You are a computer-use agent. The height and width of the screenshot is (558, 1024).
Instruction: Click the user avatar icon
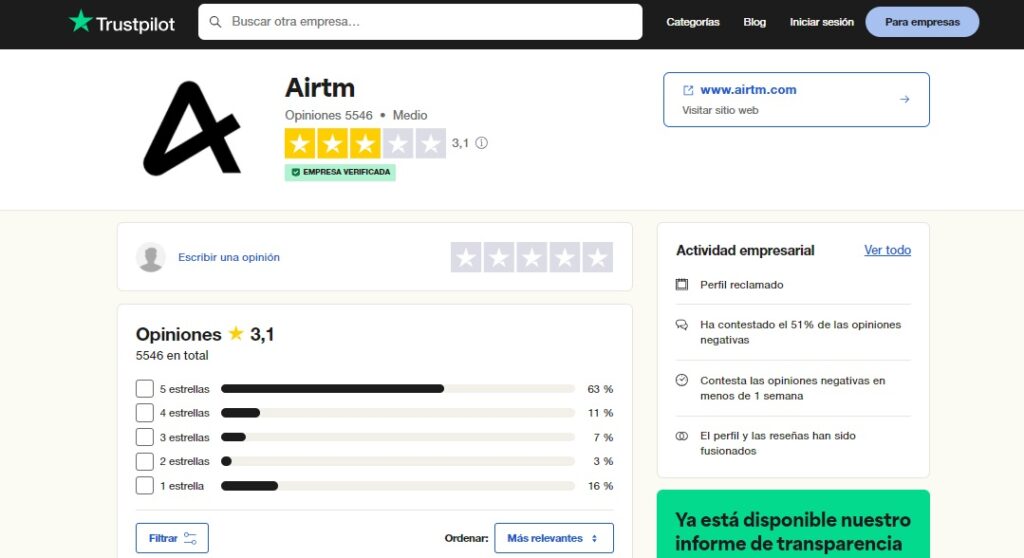pos(151,257)
